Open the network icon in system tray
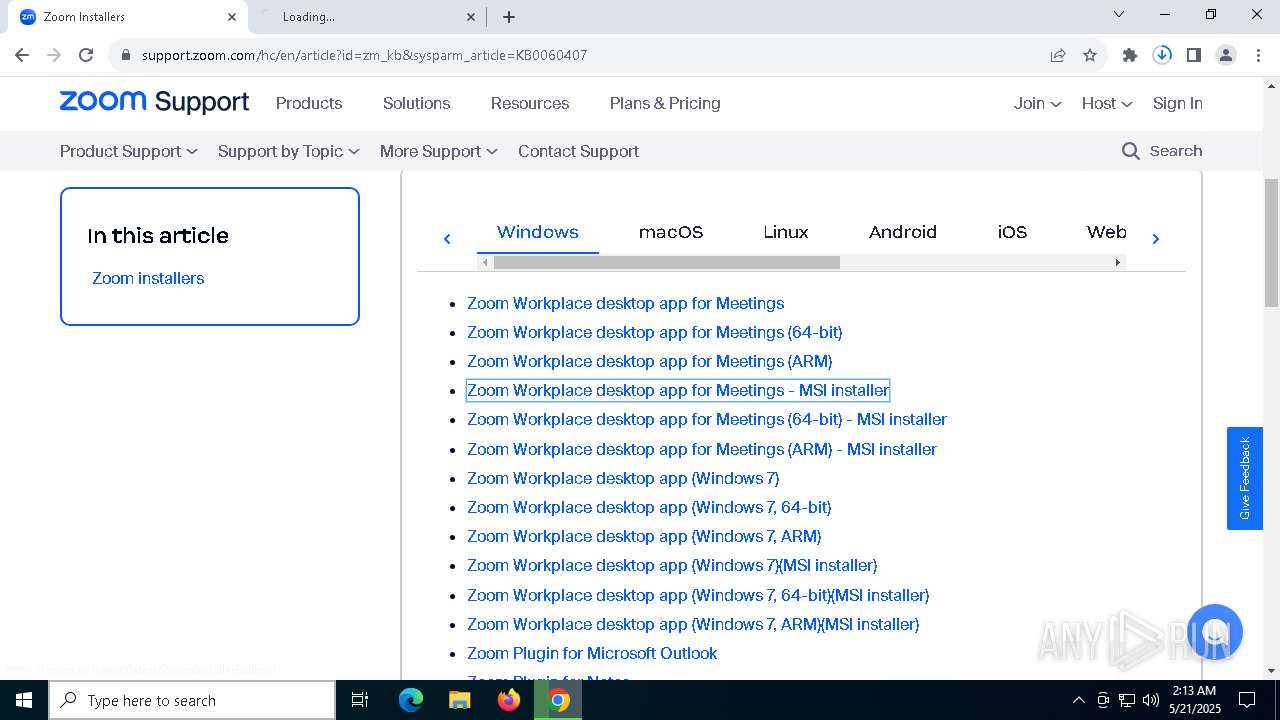This screenshot has width=1280, height=720. pyautogui.click(x=1127, y=700)
